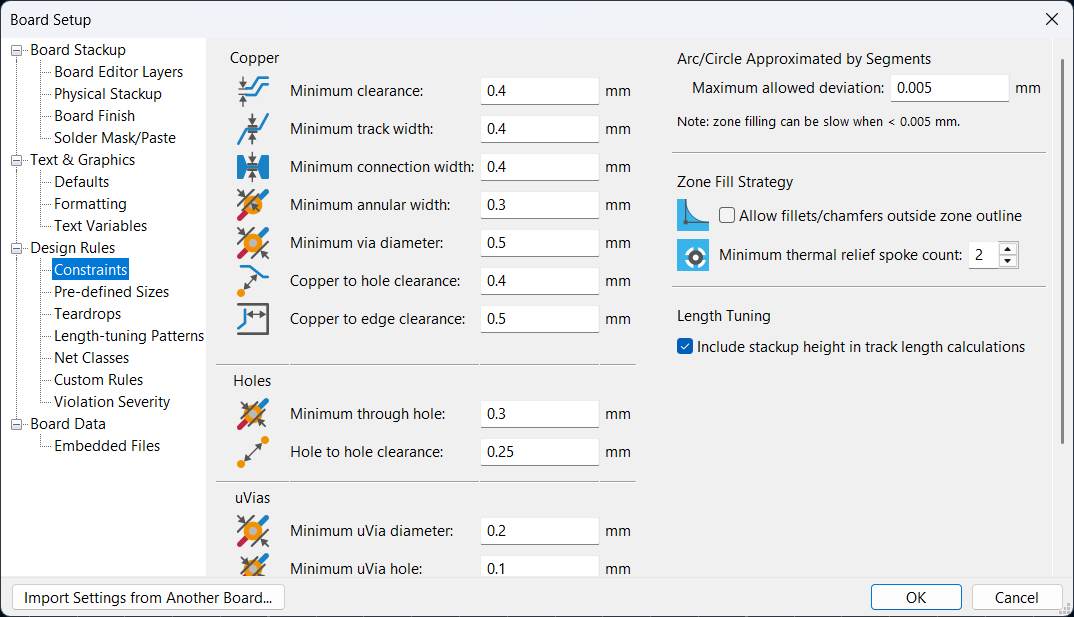Click the minimum annular width icon
The image size is (1074, 617).
(253, 205)
